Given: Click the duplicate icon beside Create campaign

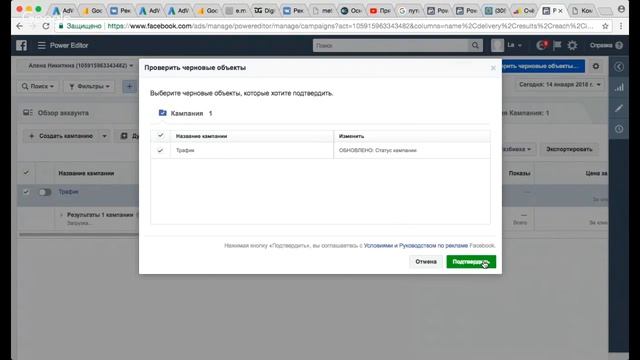Looking at the screenshot, I should 124,136.
